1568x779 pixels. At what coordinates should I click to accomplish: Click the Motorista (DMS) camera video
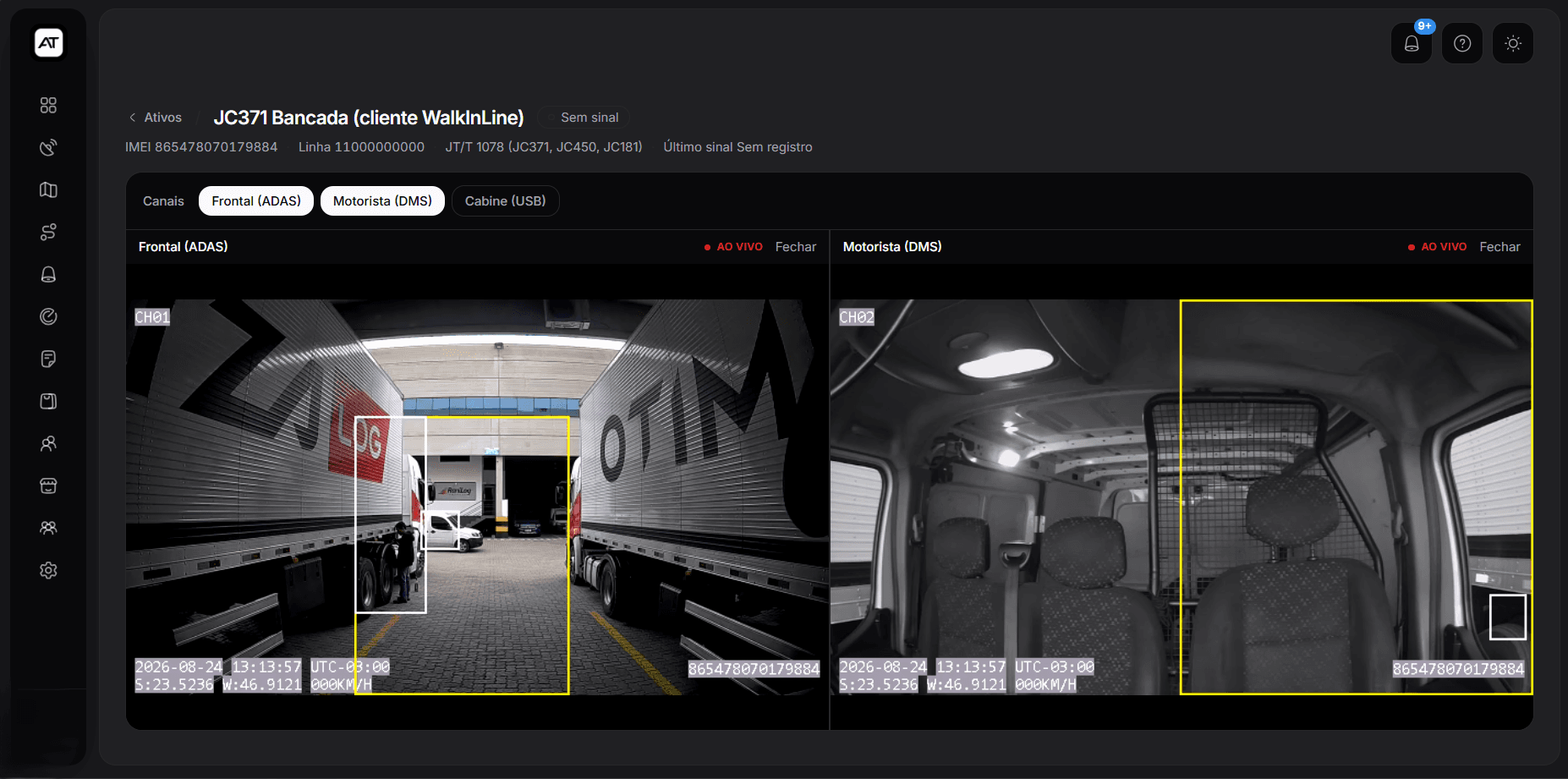1181,497
